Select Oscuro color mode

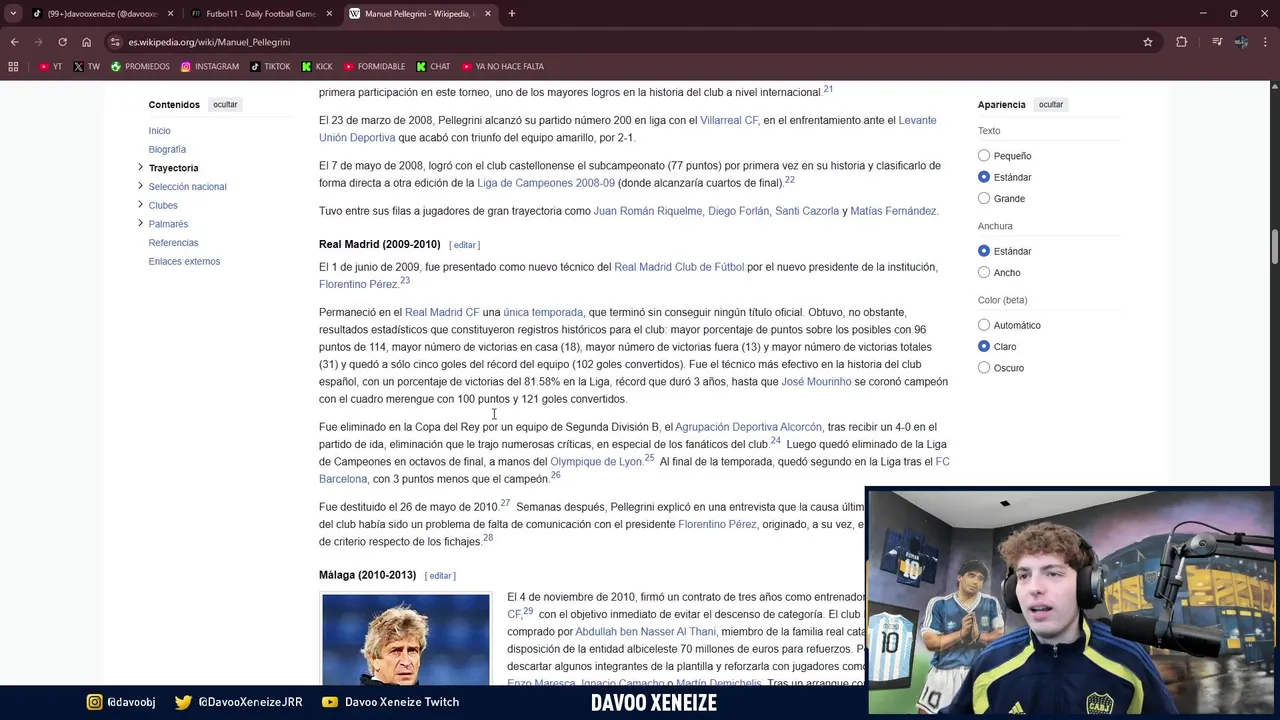[x=984, y=368]
